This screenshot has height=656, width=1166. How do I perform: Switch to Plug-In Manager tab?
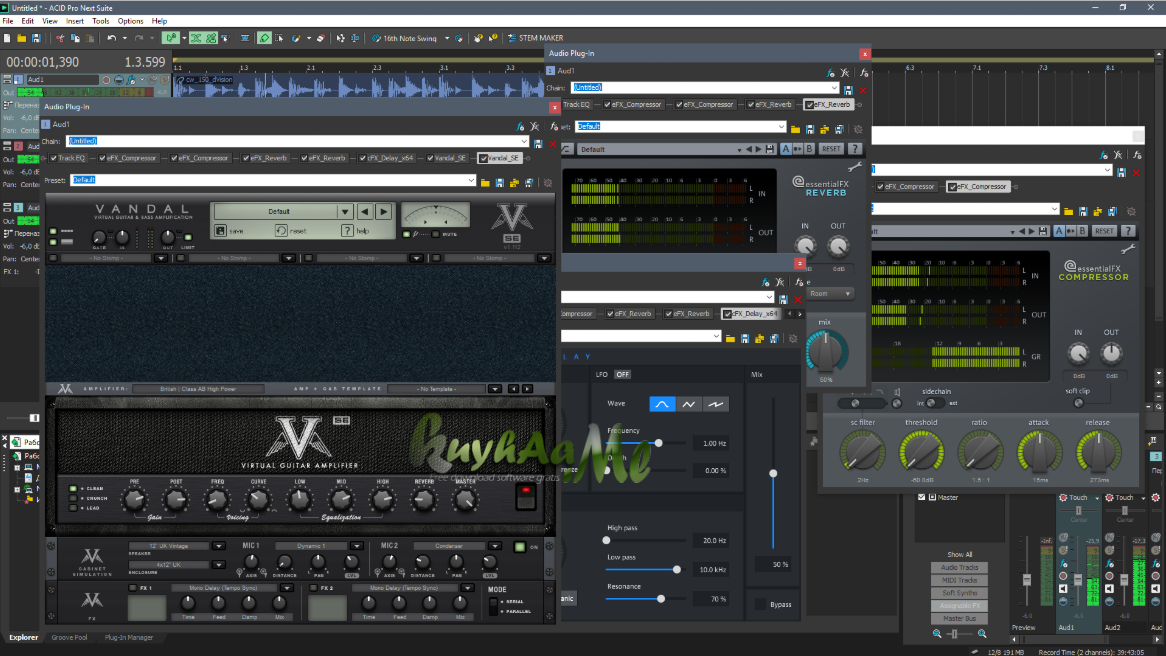pos(129,637)
